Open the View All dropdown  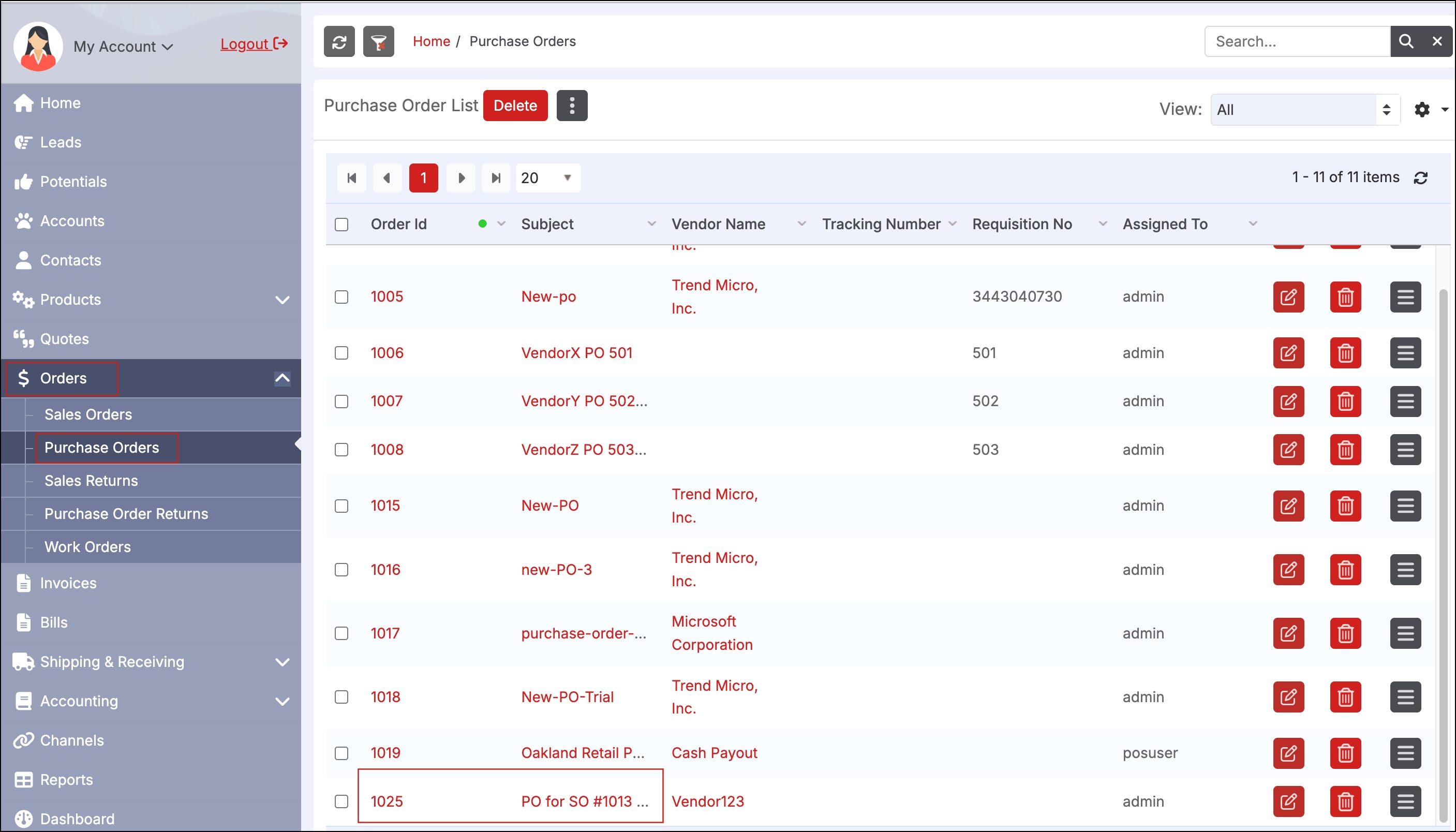[x=1305, y=109]
